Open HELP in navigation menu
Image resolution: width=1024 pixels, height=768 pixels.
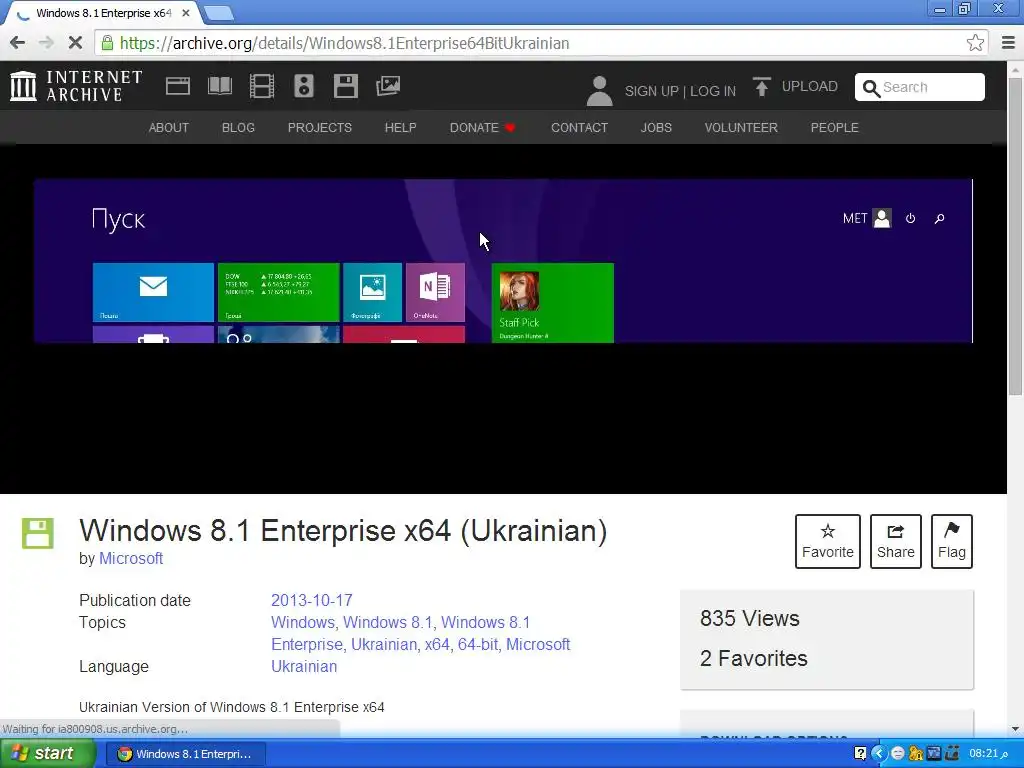(400, 127)
